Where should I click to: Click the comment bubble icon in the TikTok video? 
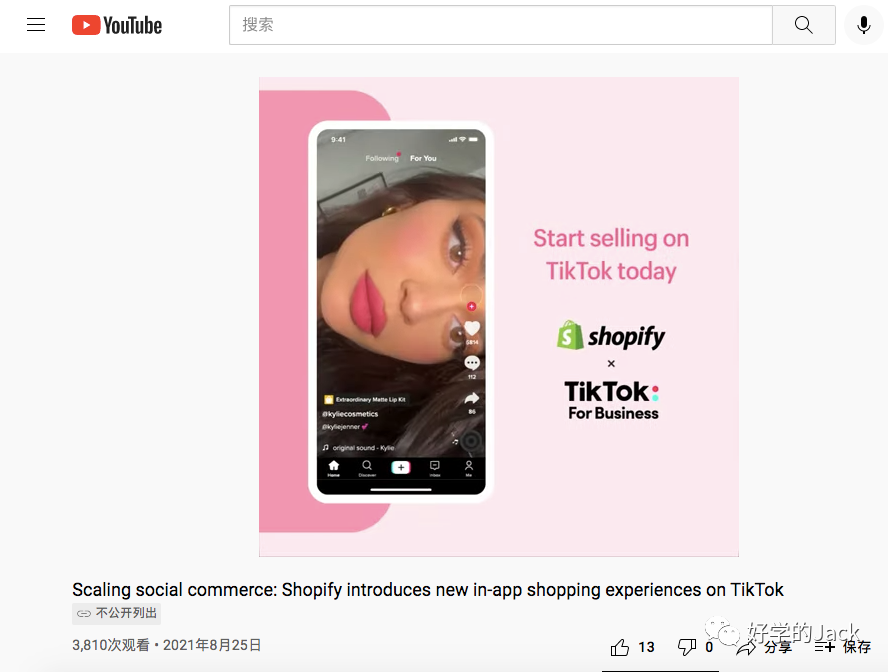coord(471,363)
